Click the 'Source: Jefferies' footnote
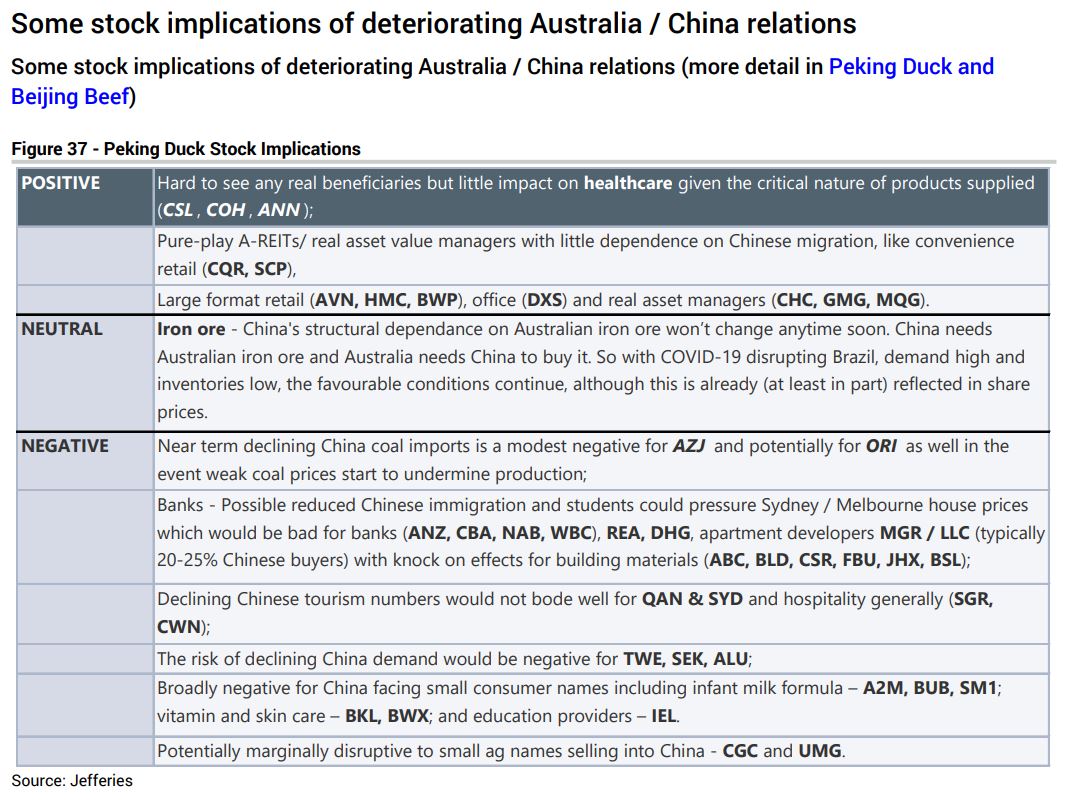This screenshot has height=807, width=1066. tap(72, 780)
